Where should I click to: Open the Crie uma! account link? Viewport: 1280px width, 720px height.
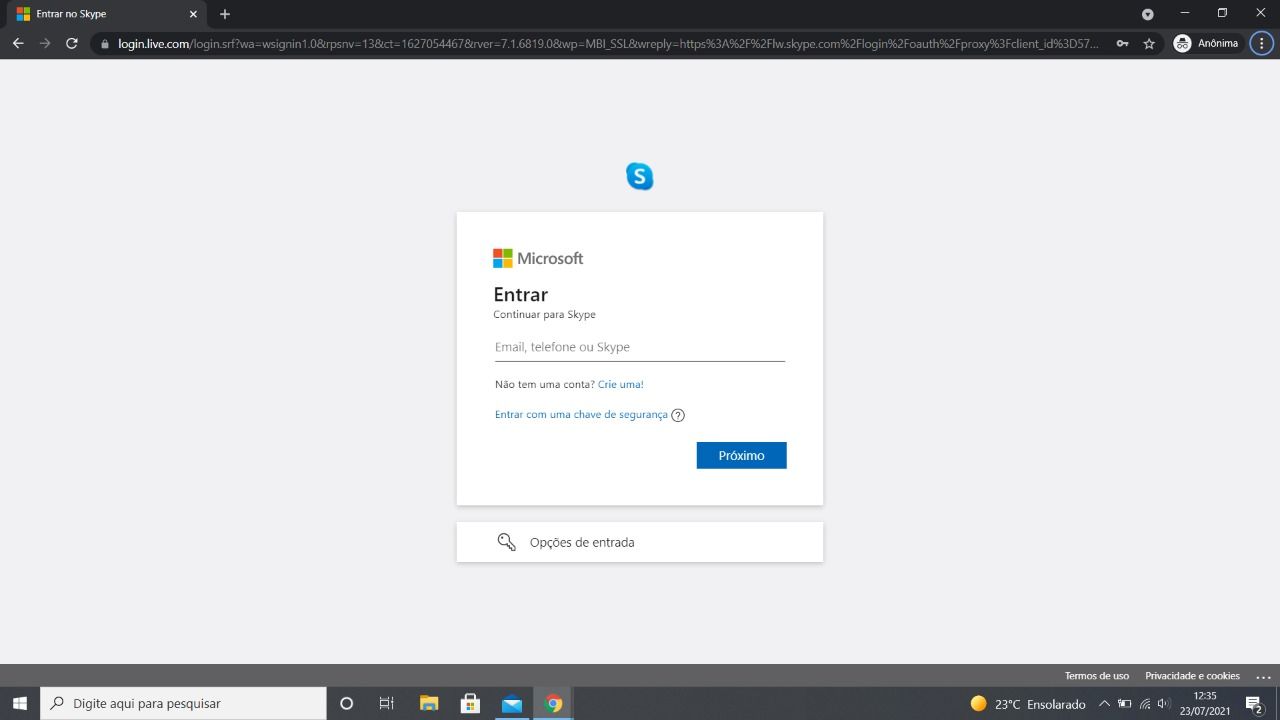[620, 384]
